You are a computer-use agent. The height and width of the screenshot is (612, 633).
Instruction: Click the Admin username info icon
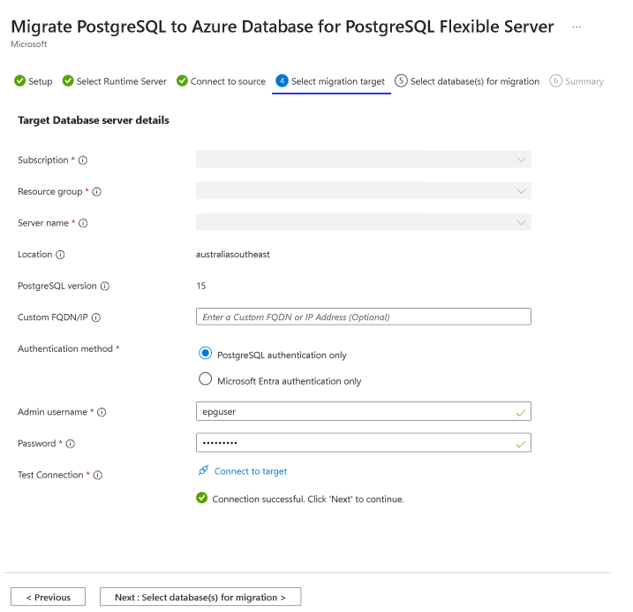coord(101,412)
